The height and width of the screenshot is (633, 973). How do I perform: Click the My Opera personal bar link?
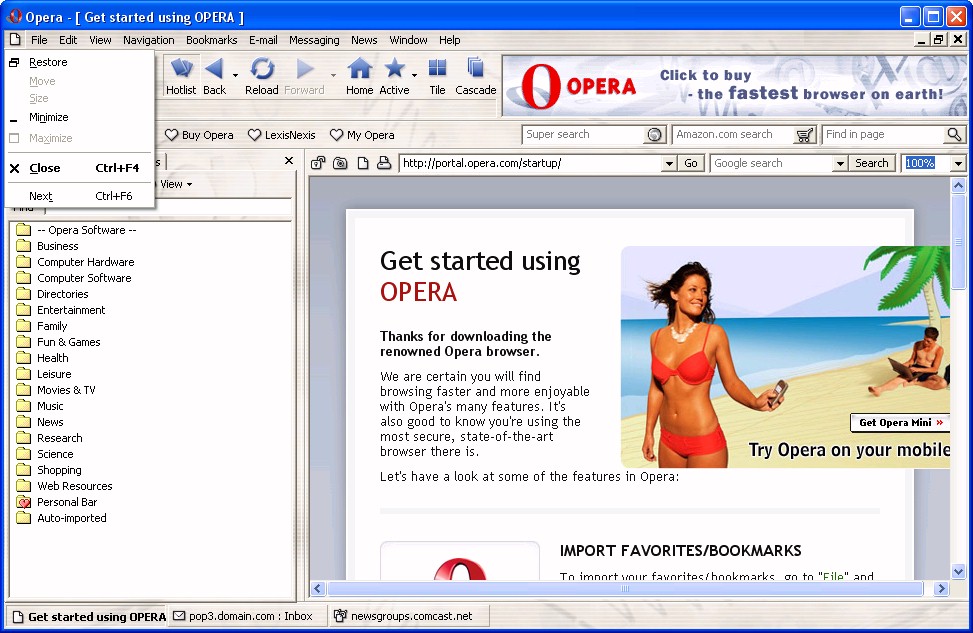tap(362, 135)
